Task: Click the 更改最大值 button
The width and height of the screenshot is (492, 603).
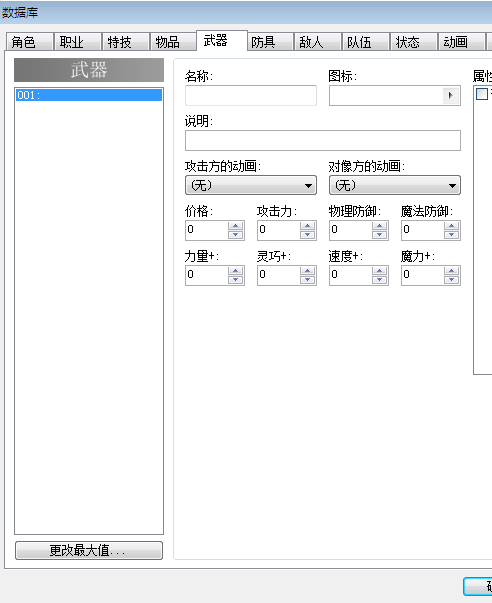Action: (x=89, y=550)
